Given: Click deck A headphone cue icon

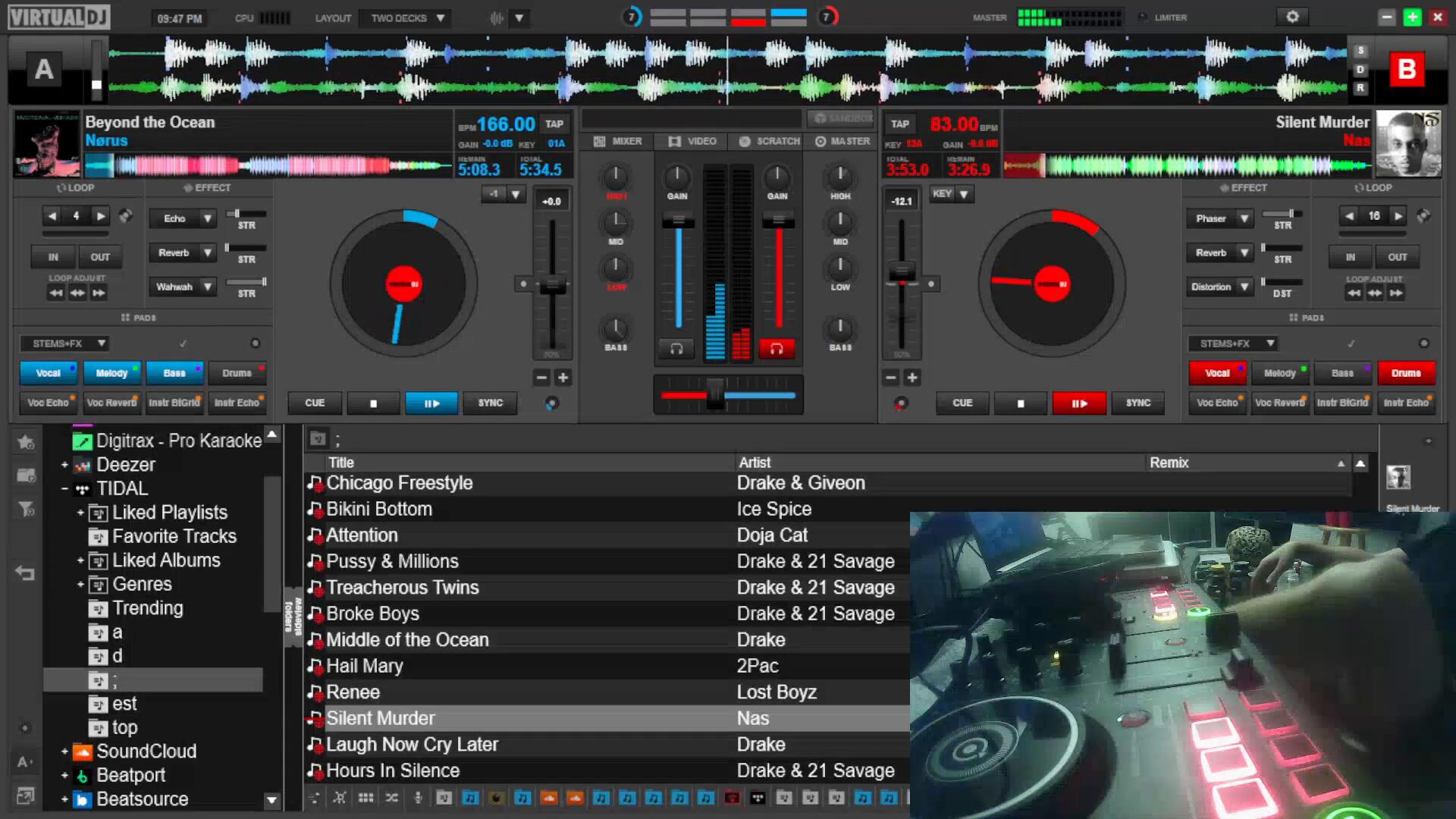Looking at the screenshot, I should coord(676,349).
